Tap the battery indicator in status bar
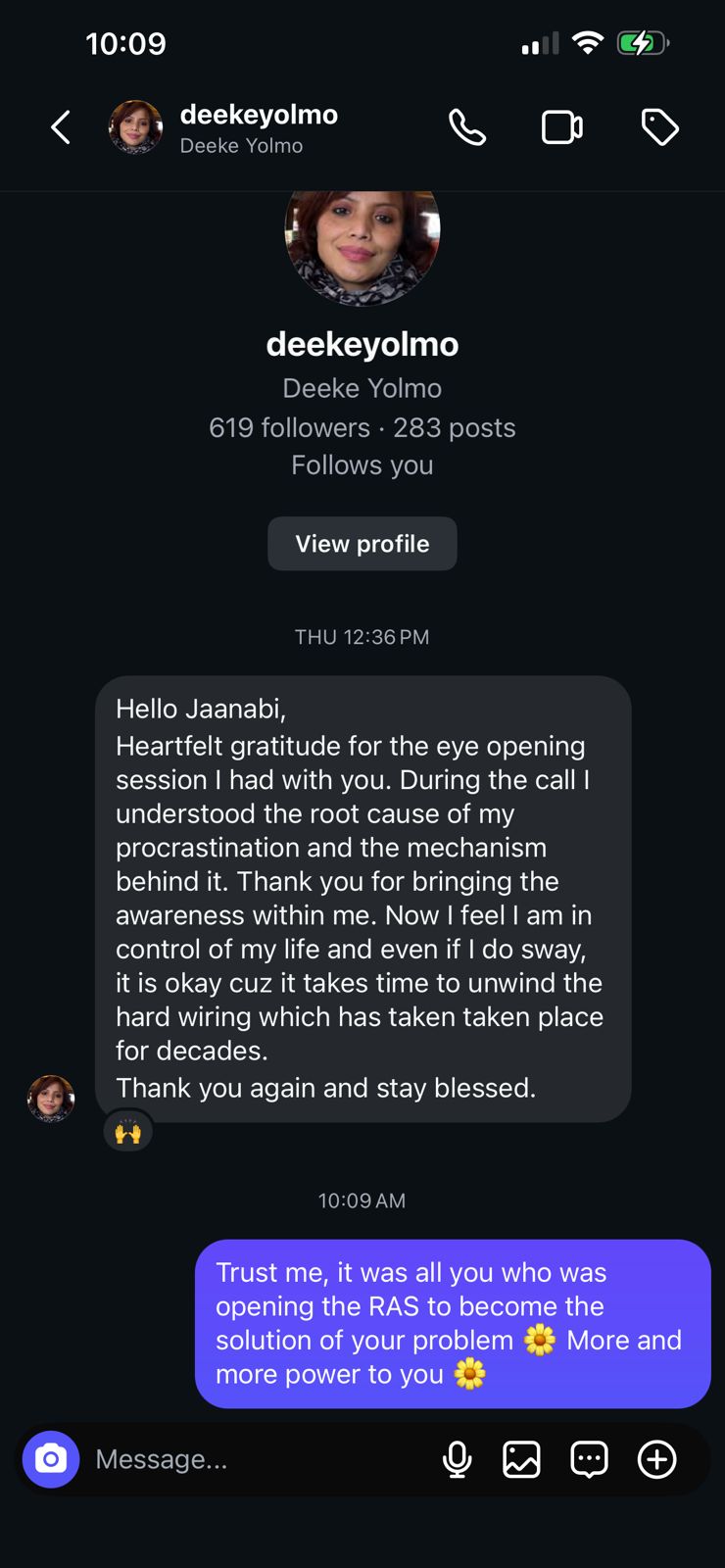Viewport: 725px width, 1568px height. point(643,43)
